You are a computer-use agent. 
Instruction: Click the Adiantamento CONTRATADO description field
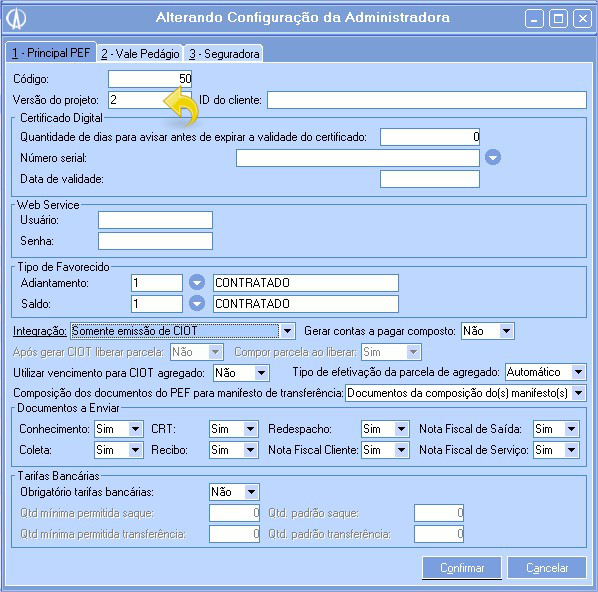click(x=306, y=283)
